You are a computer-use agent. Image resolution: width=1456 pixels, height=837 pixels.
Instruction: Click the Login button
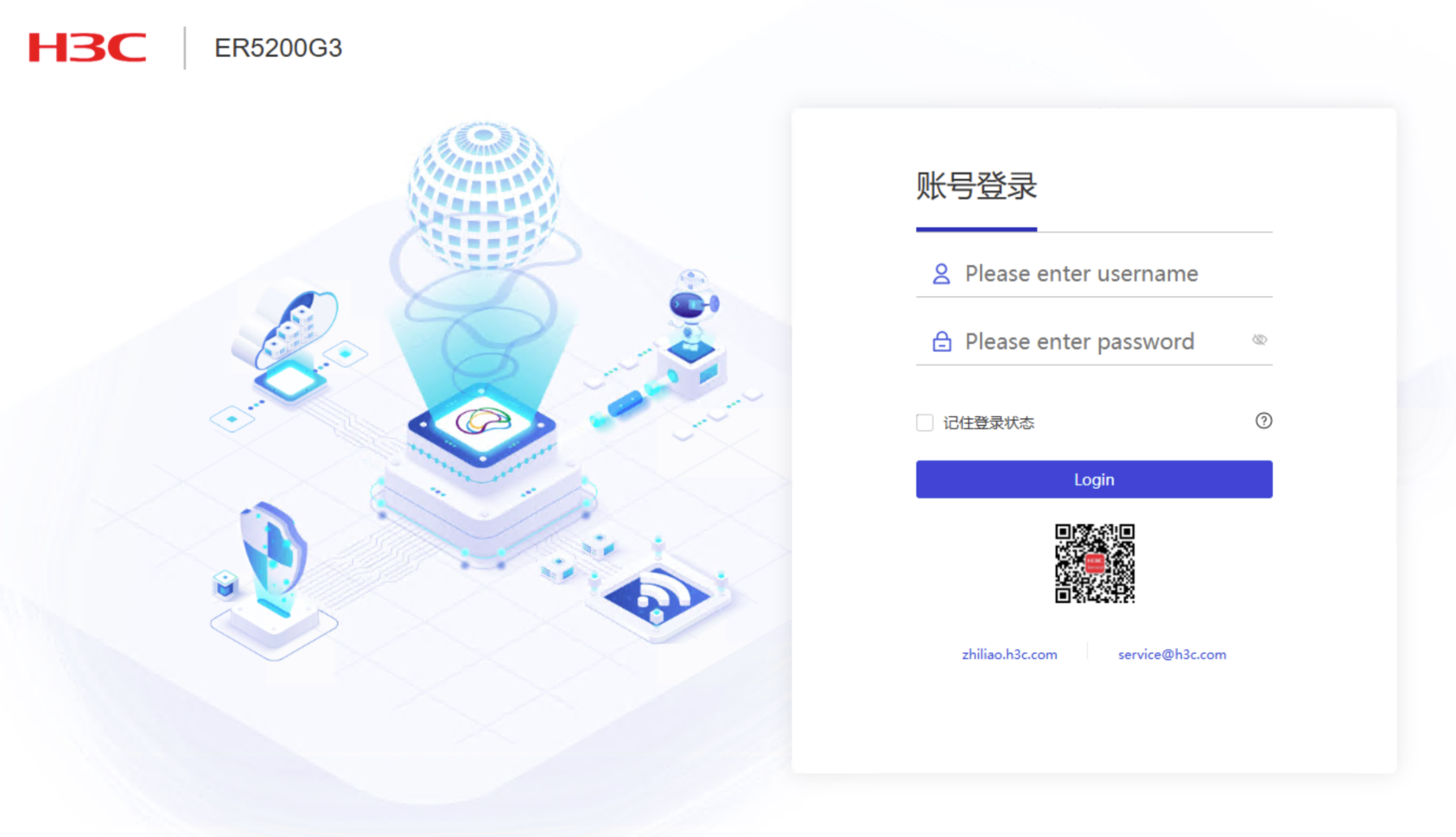coord(1094,479)
